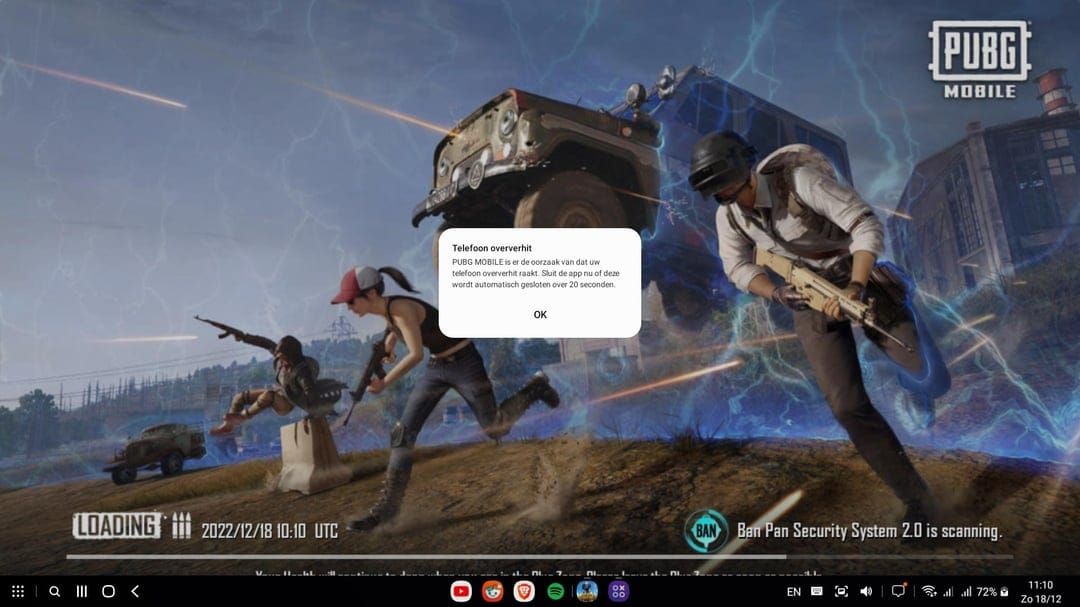The height and width of the screenshot is (607, 1080).
Task: Tap the Home circle button
Action: tap(108, 591)
